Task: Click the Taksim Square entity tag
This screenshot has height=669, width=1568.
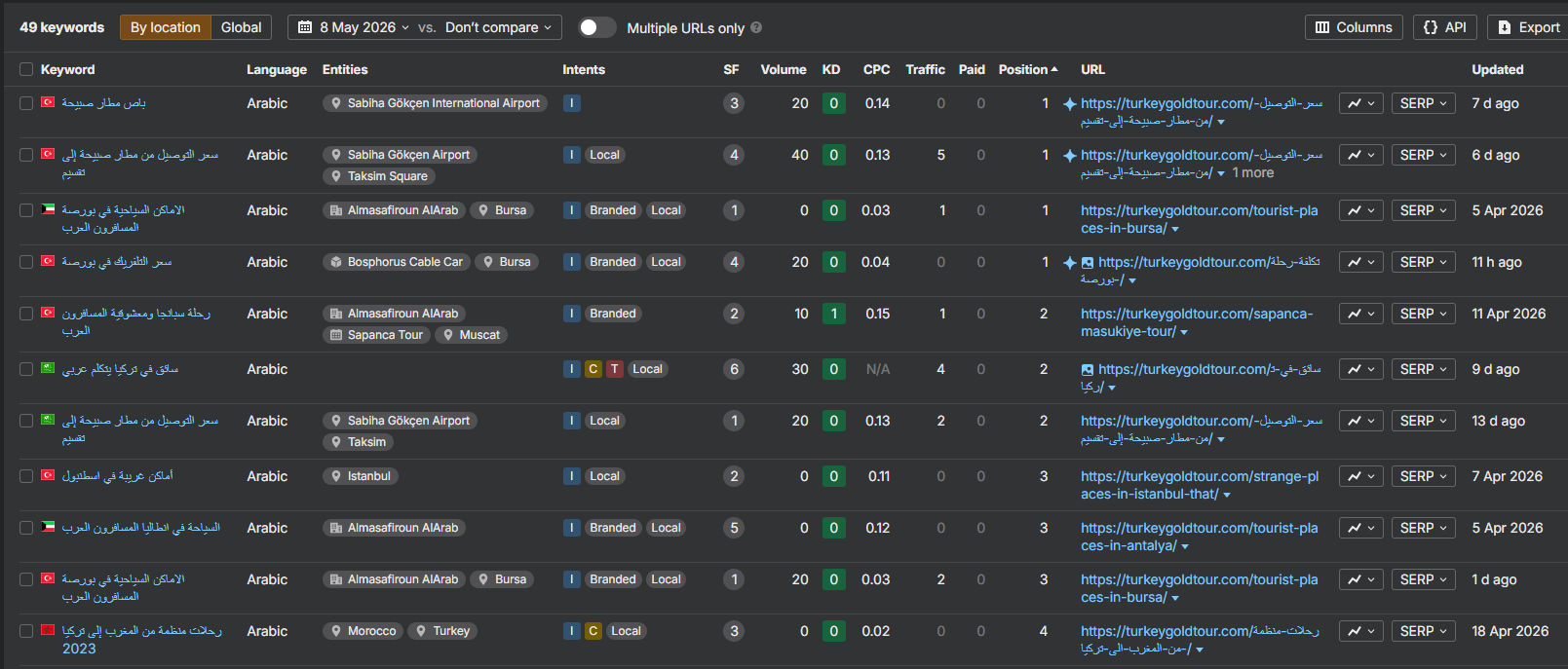Action: [x=378, y=176]
